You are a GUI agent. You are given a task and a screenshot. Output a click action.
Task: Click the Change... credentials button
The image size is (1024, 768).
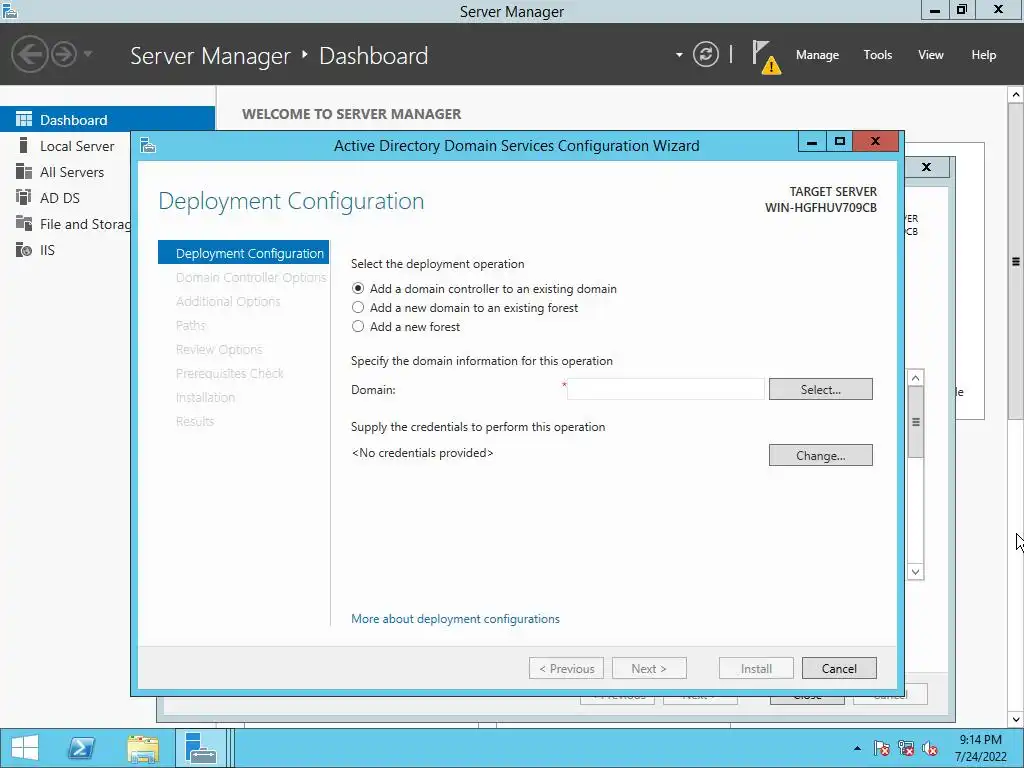tap(820, 455)
